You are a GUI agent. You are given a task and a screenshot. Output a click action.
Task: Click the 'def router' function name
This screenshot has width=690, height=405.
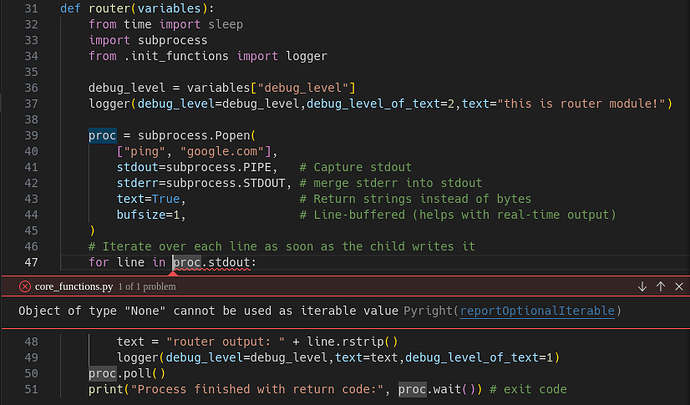109,8
